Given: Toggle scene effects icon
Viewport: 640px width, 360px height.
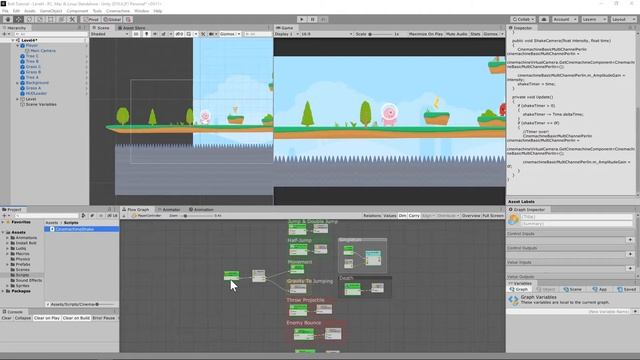Looking at the screenshot, I should click(x=164, y=34).
